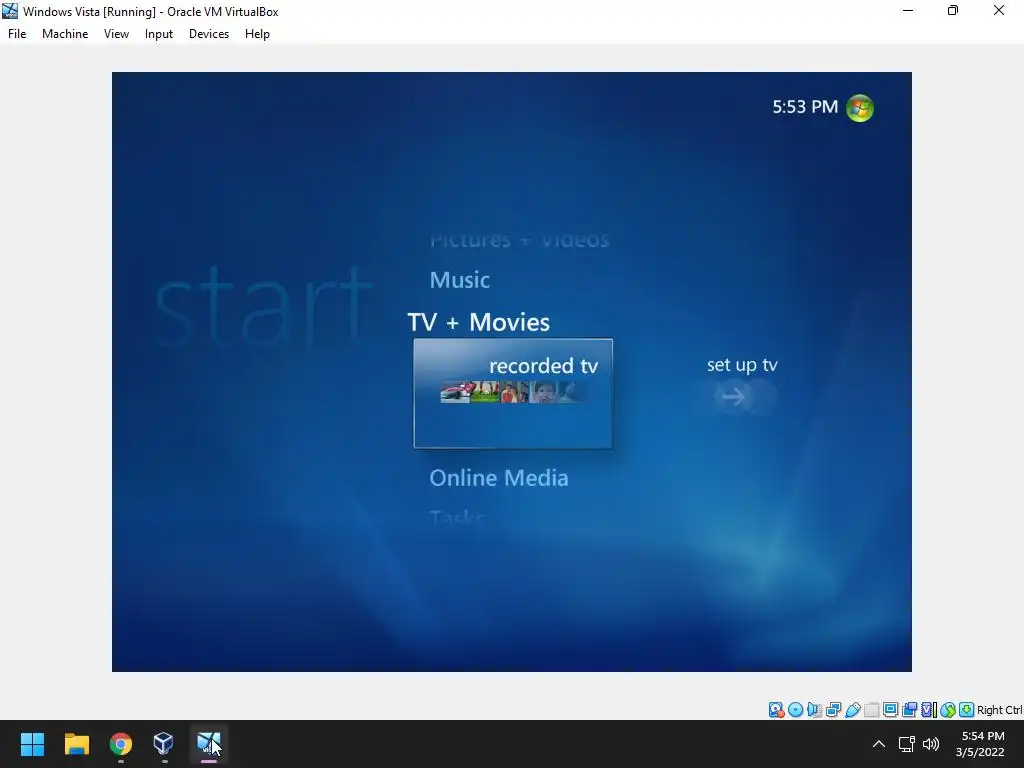Screen dimensions: 1024x768
Task: Click recording indicator icon
Action: tap(909, 710)
